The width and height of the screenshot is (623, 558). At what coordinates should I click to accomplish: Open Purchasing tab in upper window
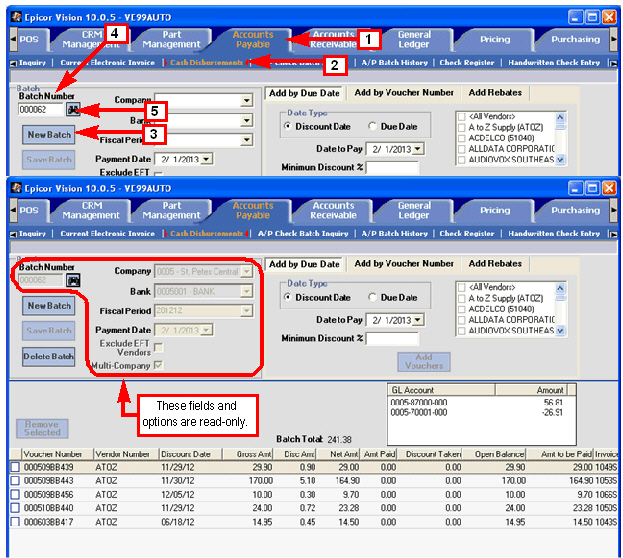pos(575,39)
